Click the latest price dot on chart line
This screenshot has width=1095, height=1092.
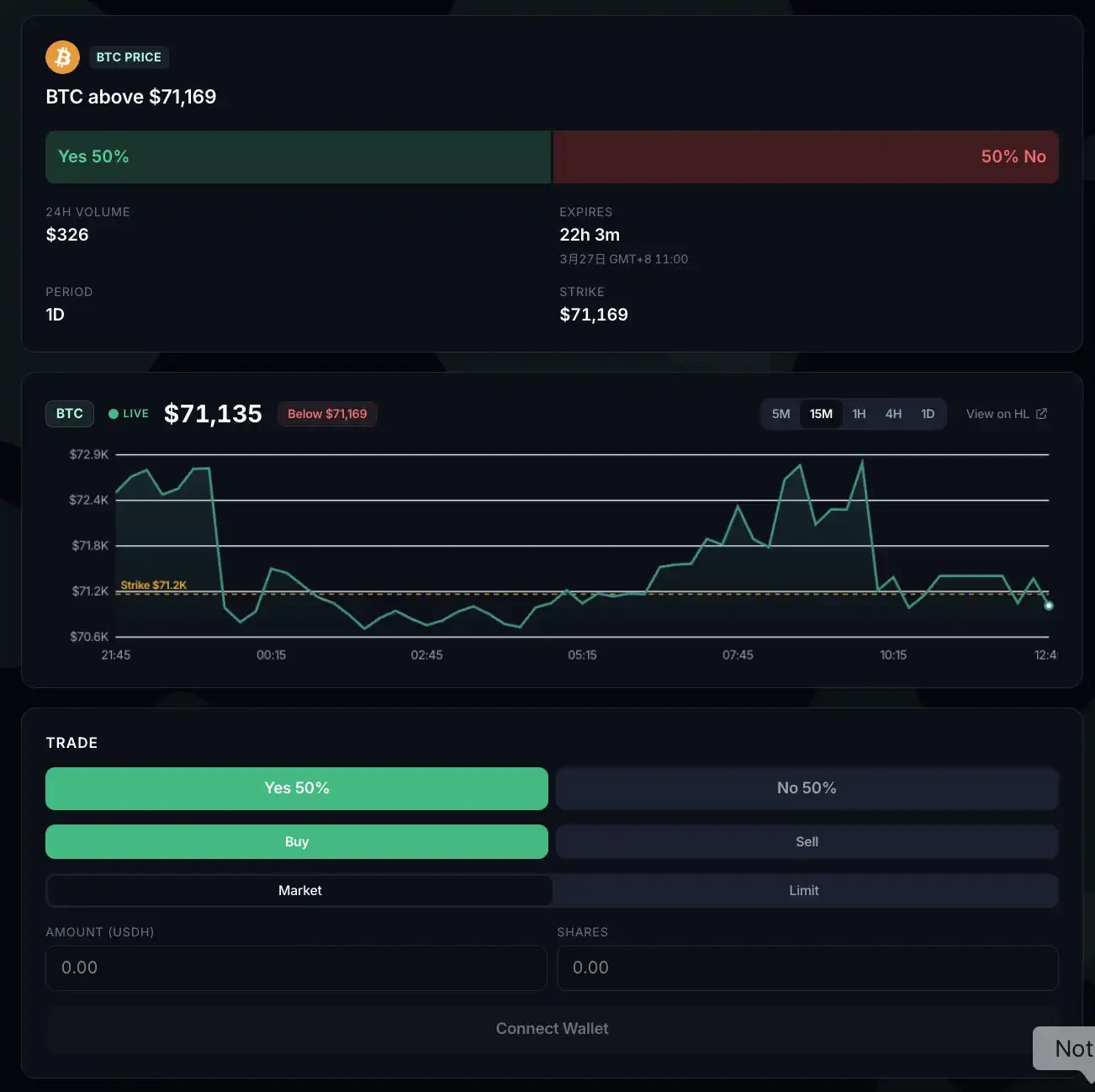(1048, 605)
